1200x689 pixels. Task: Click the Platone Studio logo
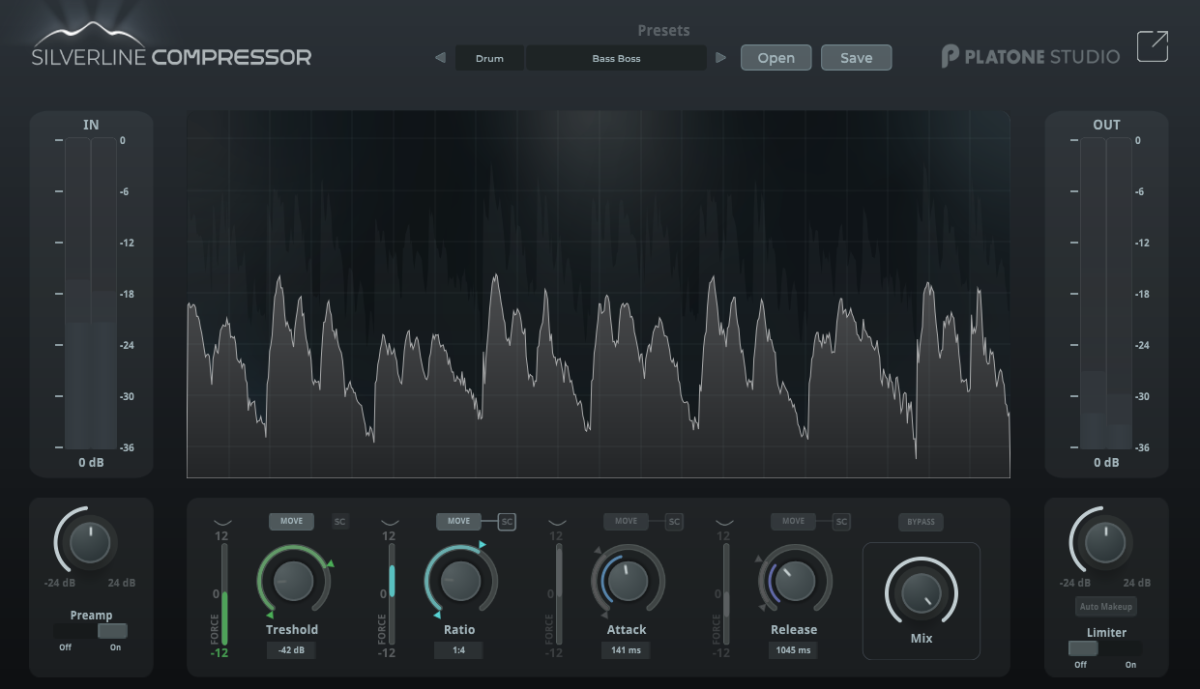1030,57
